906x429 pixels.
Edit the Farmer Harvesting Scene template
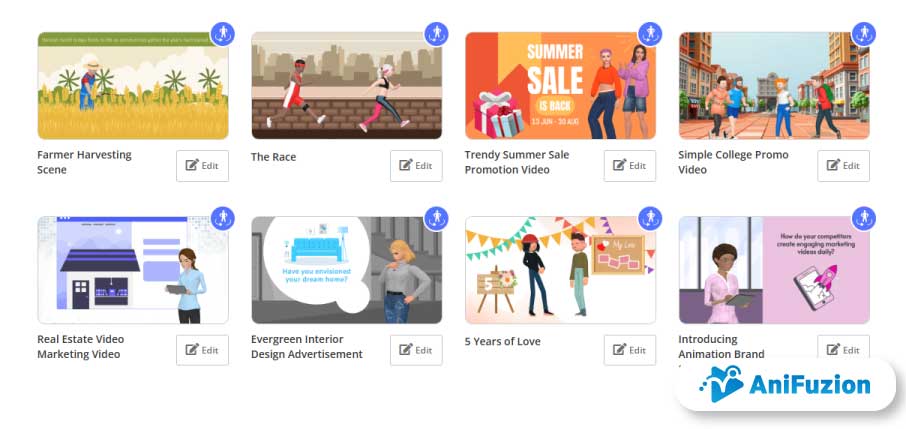tap(202, 166)
